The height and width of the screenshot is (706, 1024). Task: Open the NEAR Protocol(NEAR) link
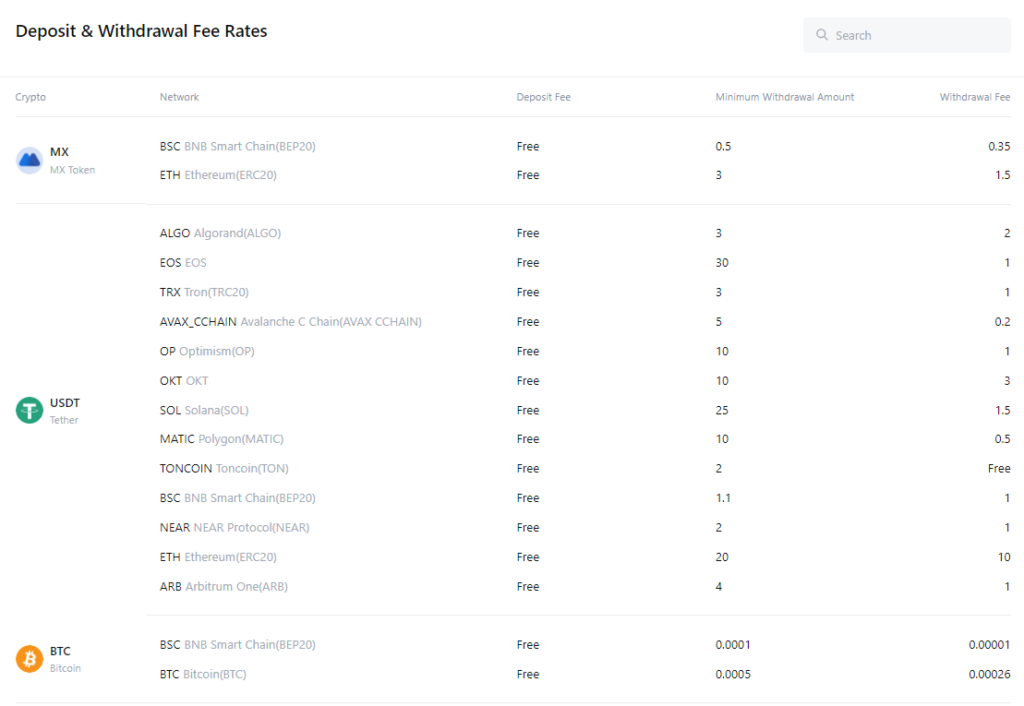[250, 527]
